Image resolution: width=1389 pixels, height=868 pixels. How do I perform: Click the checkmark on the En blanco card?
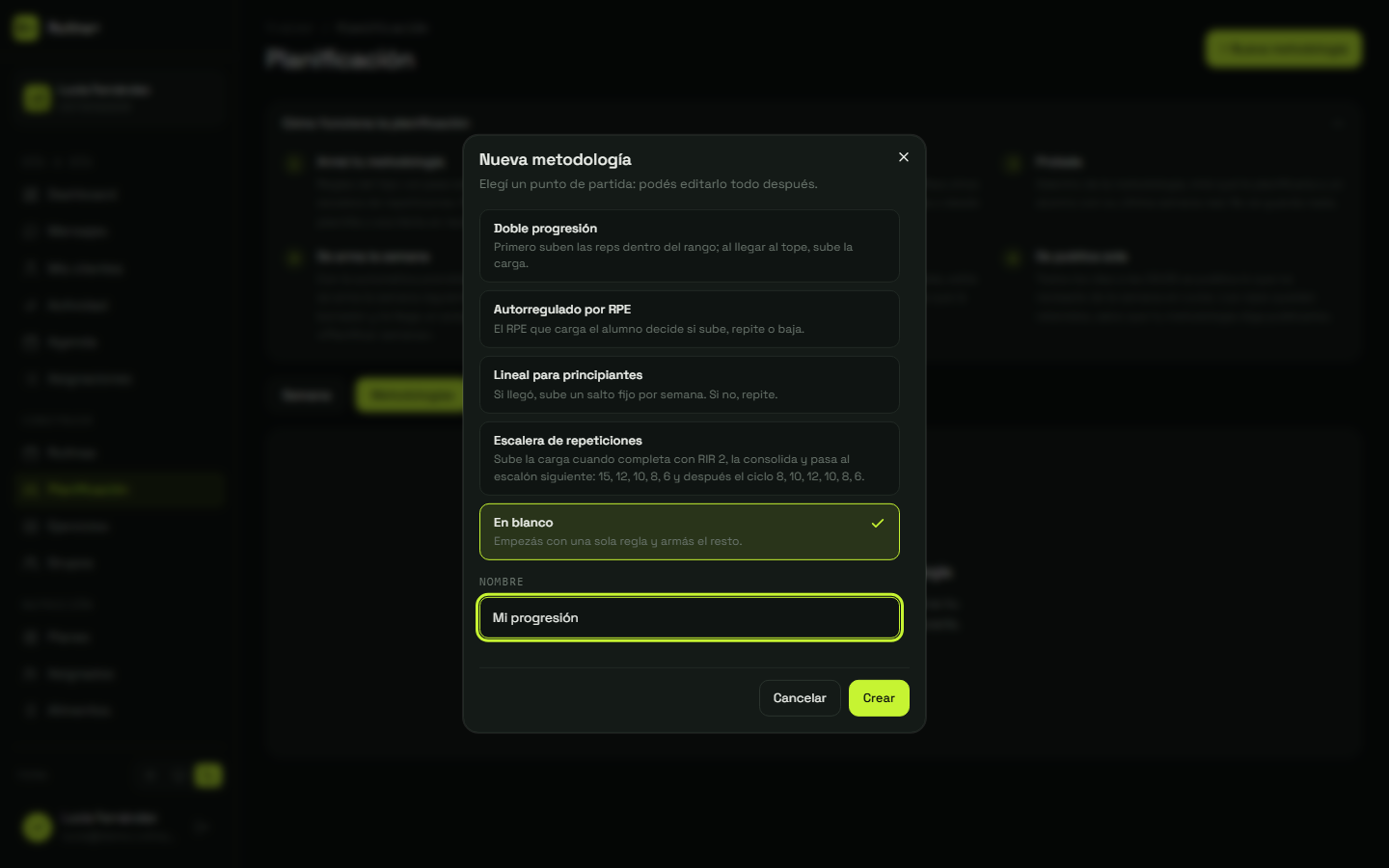(878, 523)
